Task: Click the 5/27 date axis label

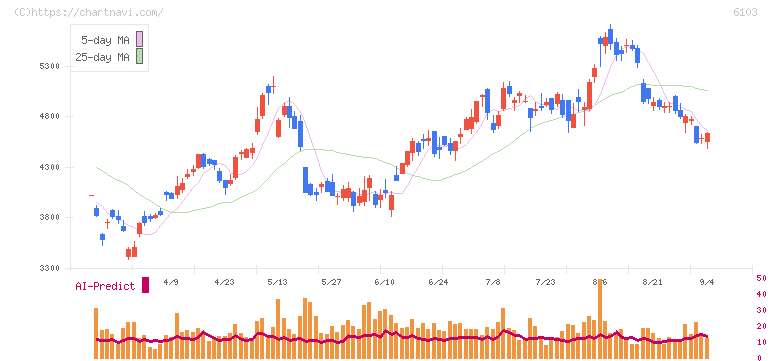Action: [331, 282]
